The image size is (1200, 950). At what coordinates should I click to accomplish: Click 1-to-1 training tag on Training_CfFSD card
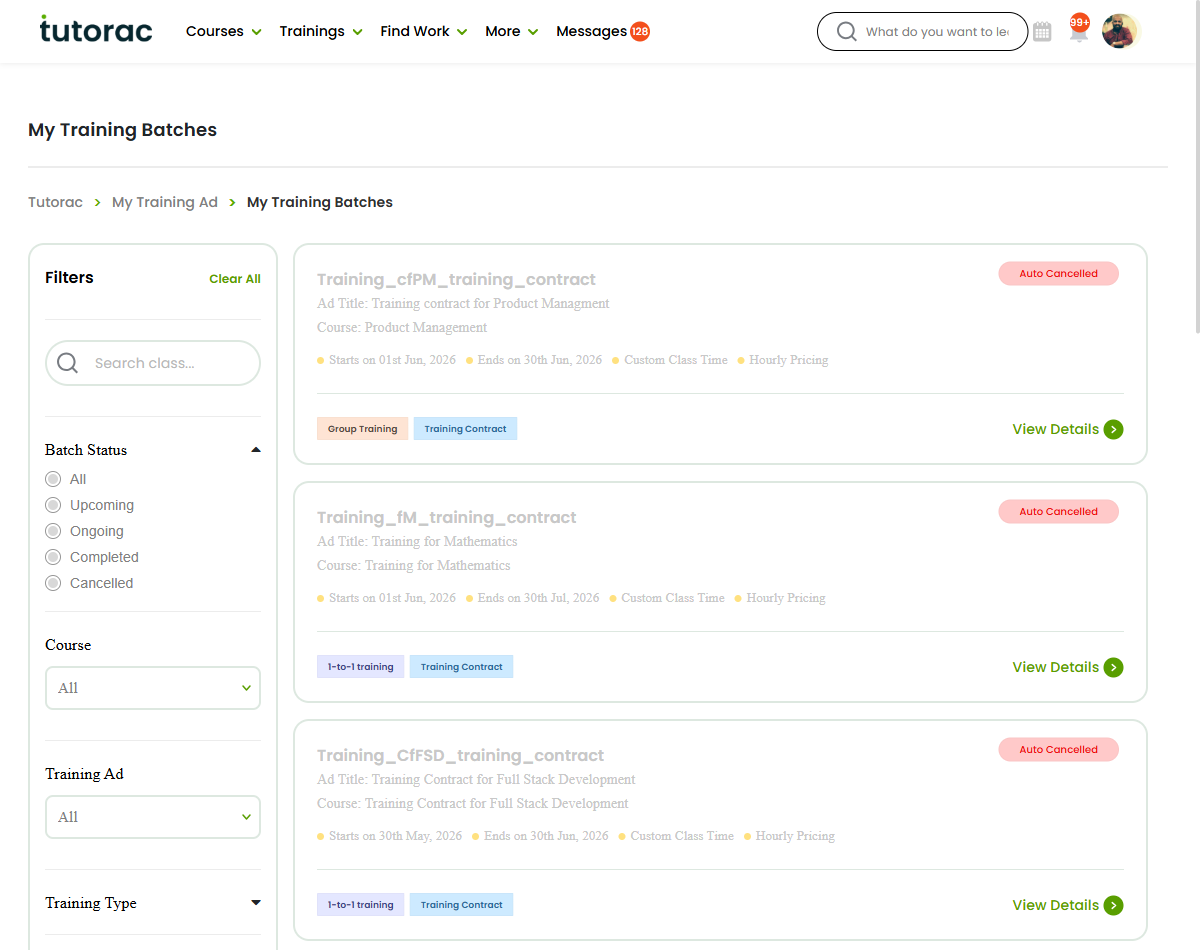pyautogui.click(x=360, y=905)
